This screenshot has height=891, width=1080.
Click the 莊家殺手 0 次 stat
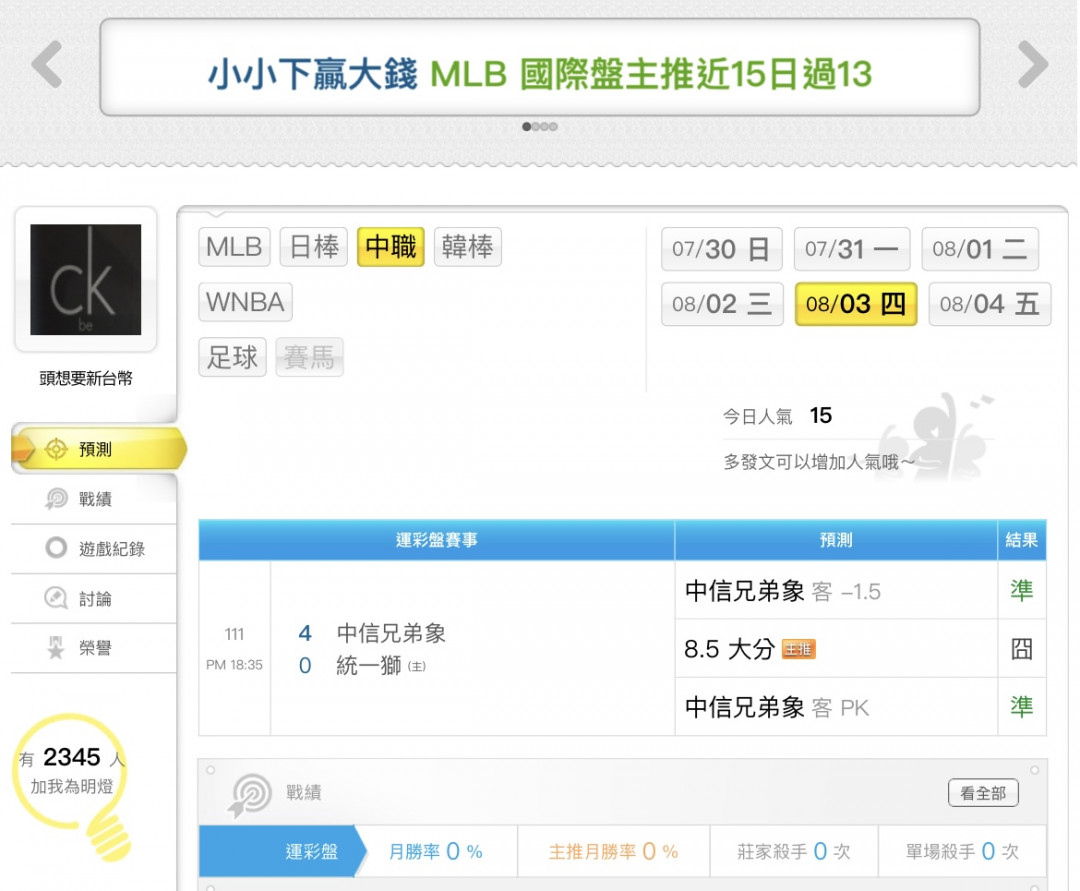794,852
